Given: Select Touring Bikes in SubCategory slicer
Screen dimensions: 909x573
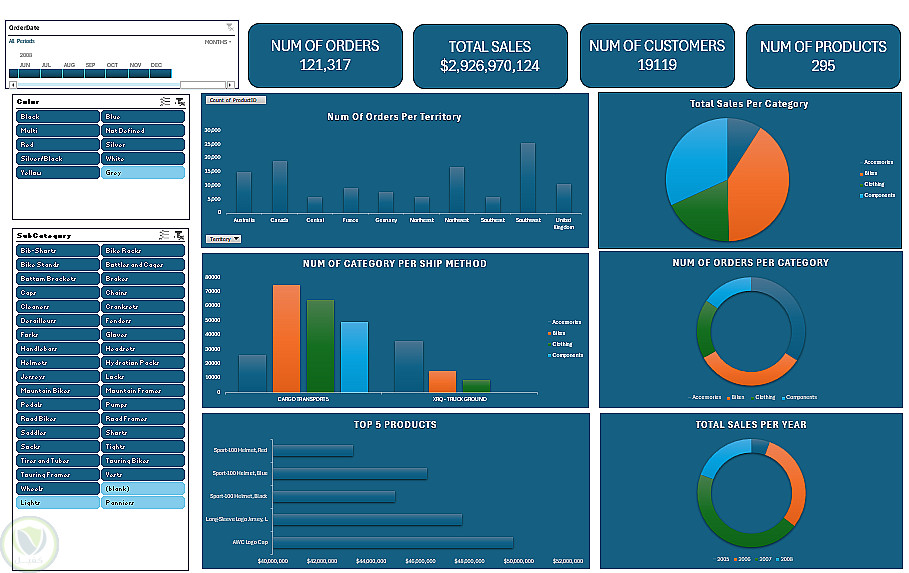Looking at the screenshot, I should (143, 460).
